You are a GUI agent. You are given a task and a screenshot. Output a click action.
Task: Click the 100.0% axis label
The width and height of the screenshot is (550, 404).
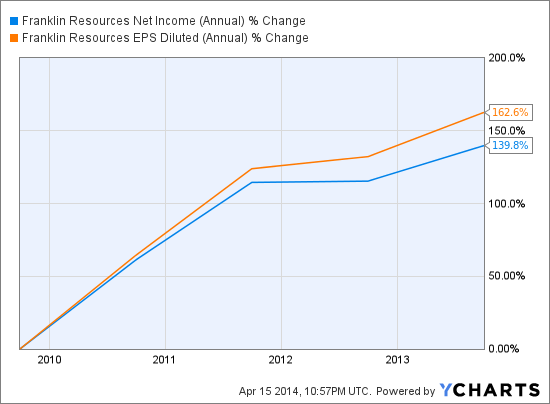507,204
